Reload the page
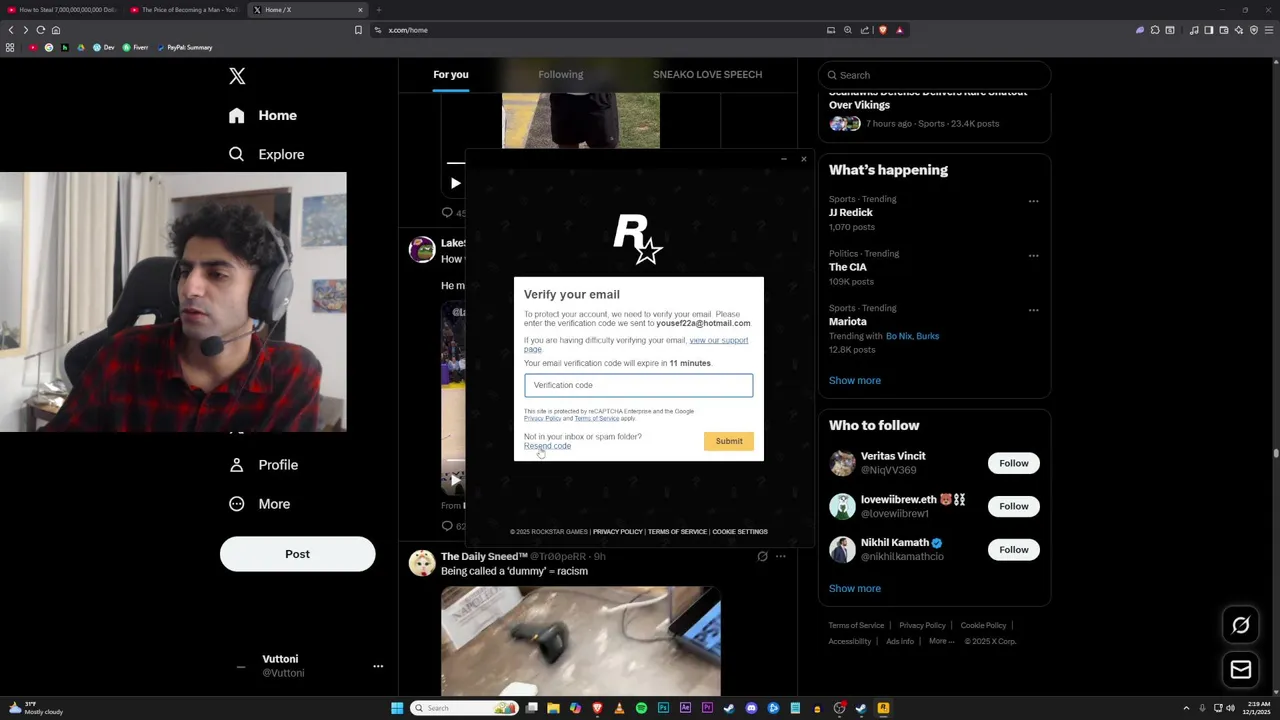Viewport: 1280px width, 720px height. tap(41, 30)
